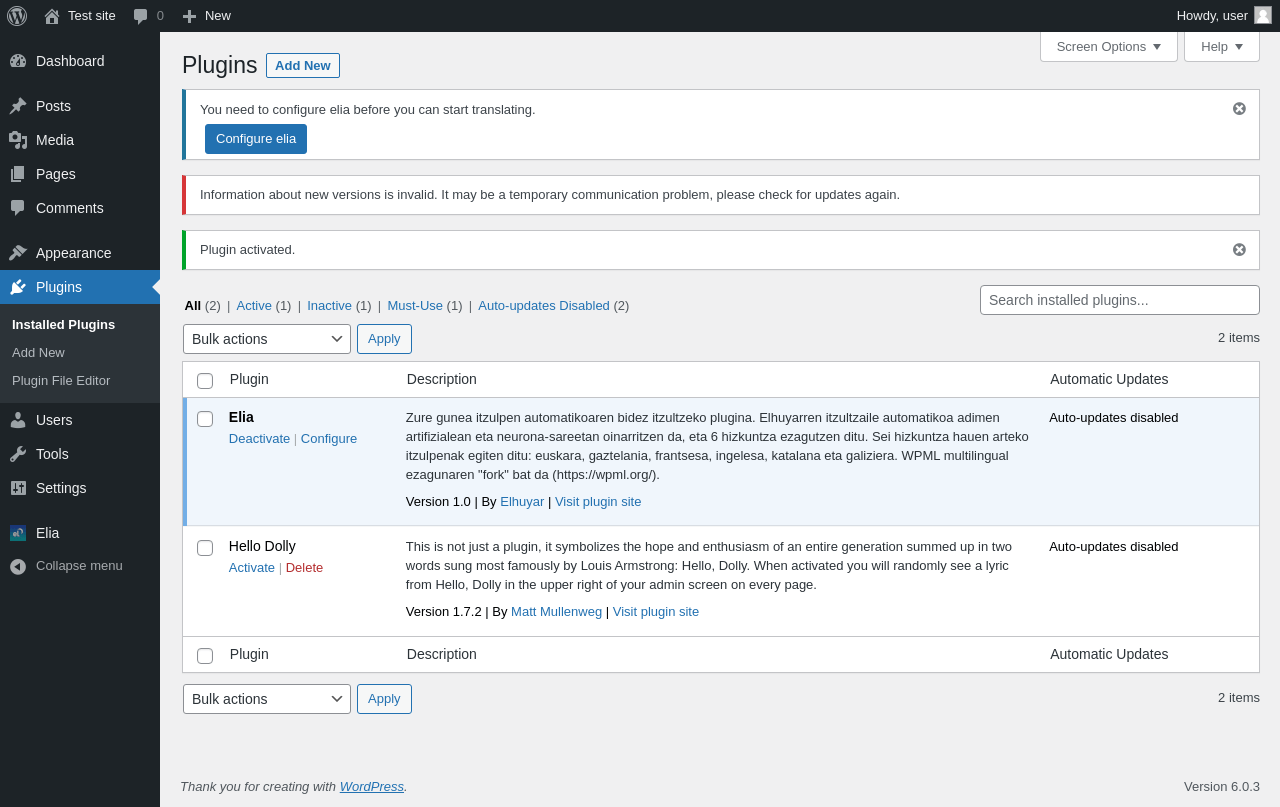Image resolution: width=1280 pixels, height=807 pixels.
Task: Select the Hello Dolly plugin checkbox
Action: tap(205, 548)
